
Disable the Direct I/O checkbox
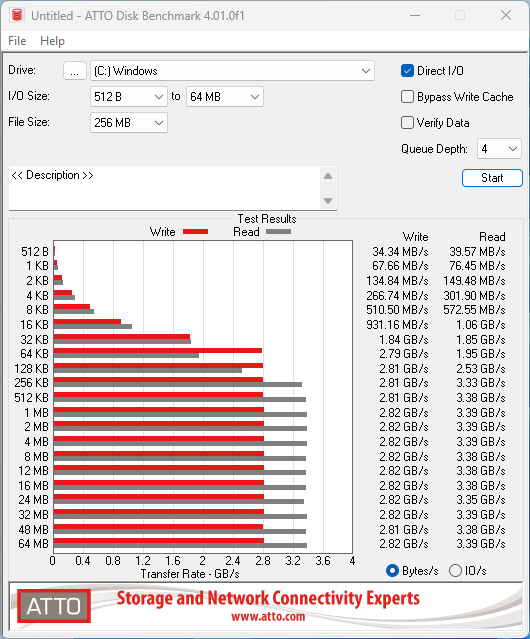(407, 71)
